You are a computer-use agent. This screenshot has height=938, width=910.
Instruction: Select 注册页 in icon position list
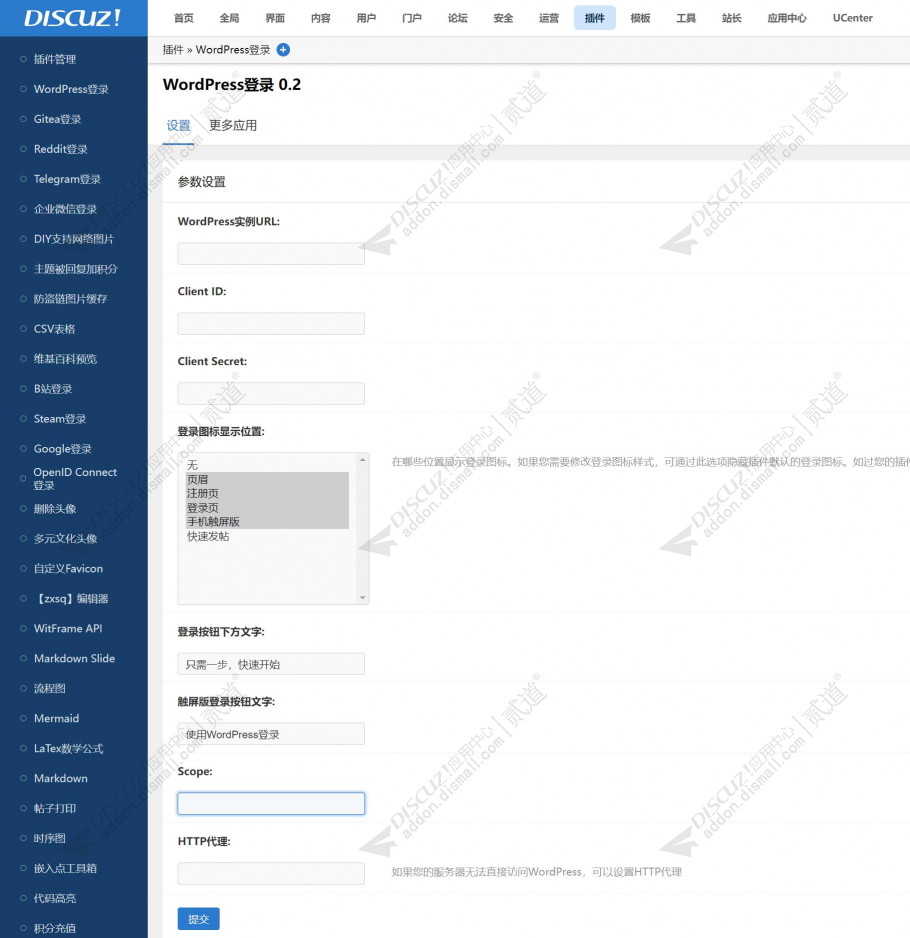pyautogui.click(x=267, y=494)
